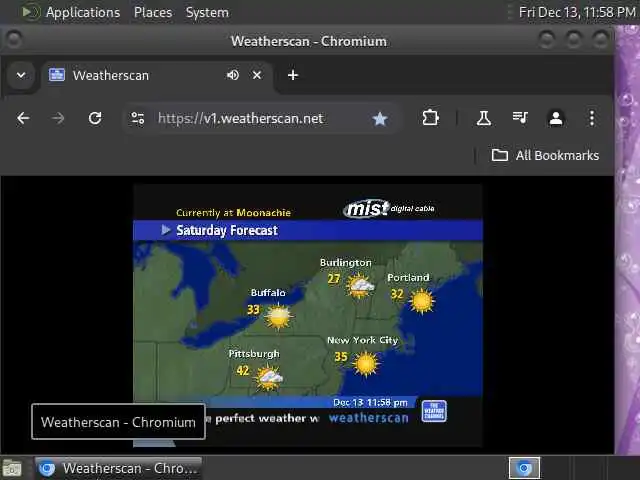Click the clock showing Fri Dec 13
This screenshot has width=640, height=480.
point(577,12)
